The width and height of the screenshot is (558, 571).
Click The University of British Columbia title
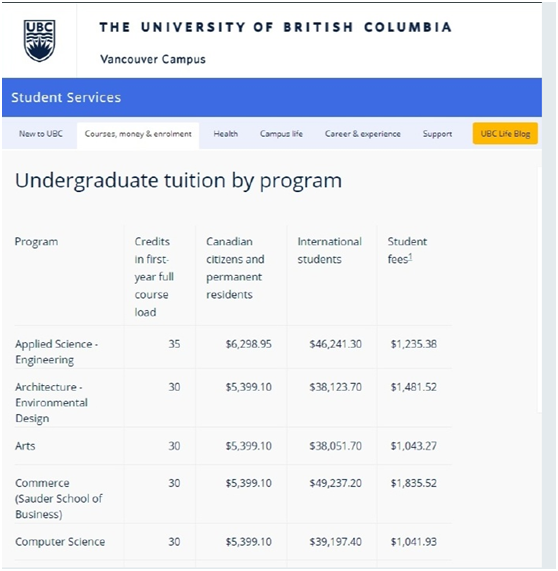point(275,27)
